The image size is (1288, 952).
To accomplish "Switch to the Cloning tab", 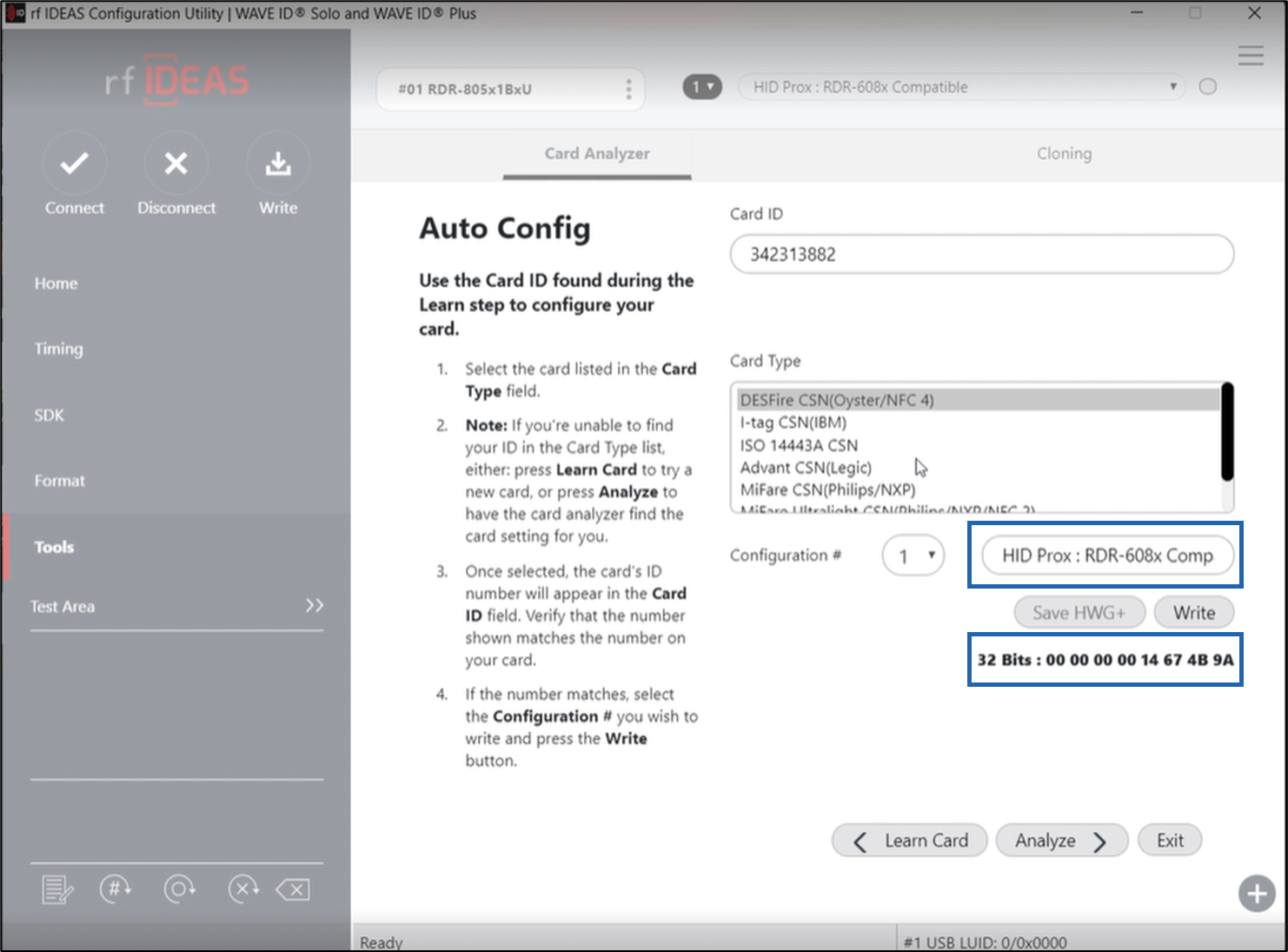I will pyautogui.click(x=1064, y=154).
